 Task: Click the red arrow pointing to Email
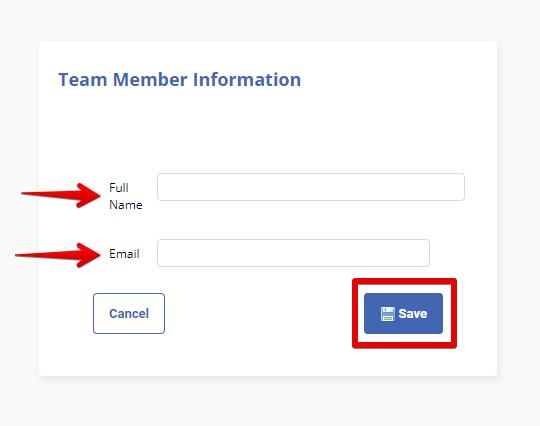(58, 255)
